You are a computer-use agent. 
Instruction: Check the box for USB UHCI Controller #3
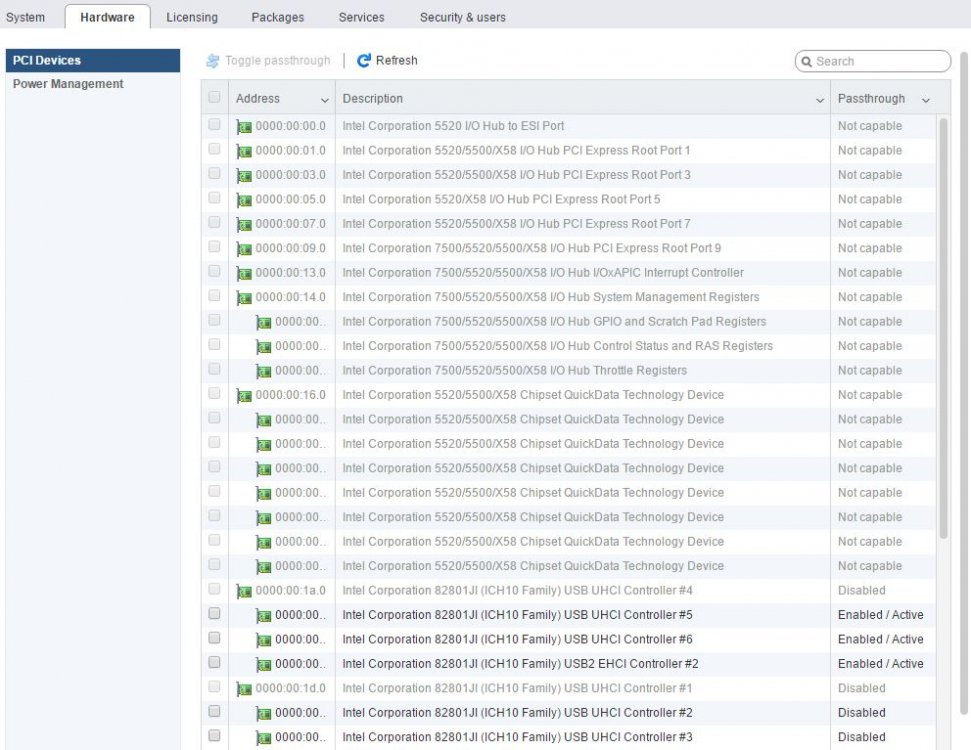pyautogui.click(x=214, y=735)
